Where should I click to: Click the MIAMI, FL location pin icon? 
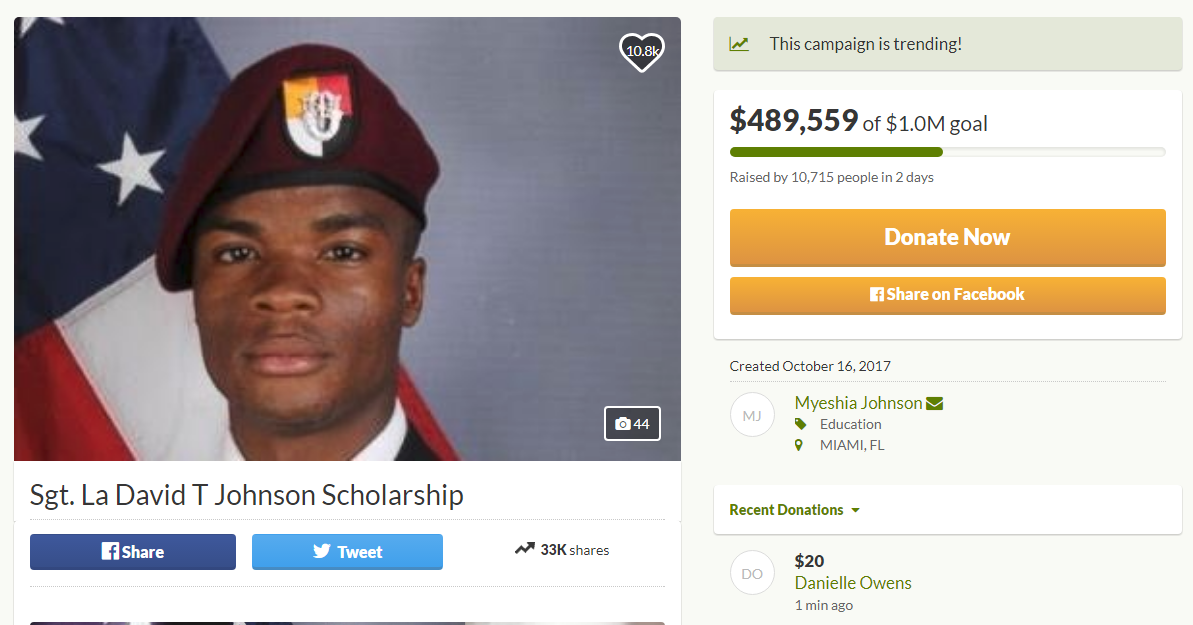(799, 444)
